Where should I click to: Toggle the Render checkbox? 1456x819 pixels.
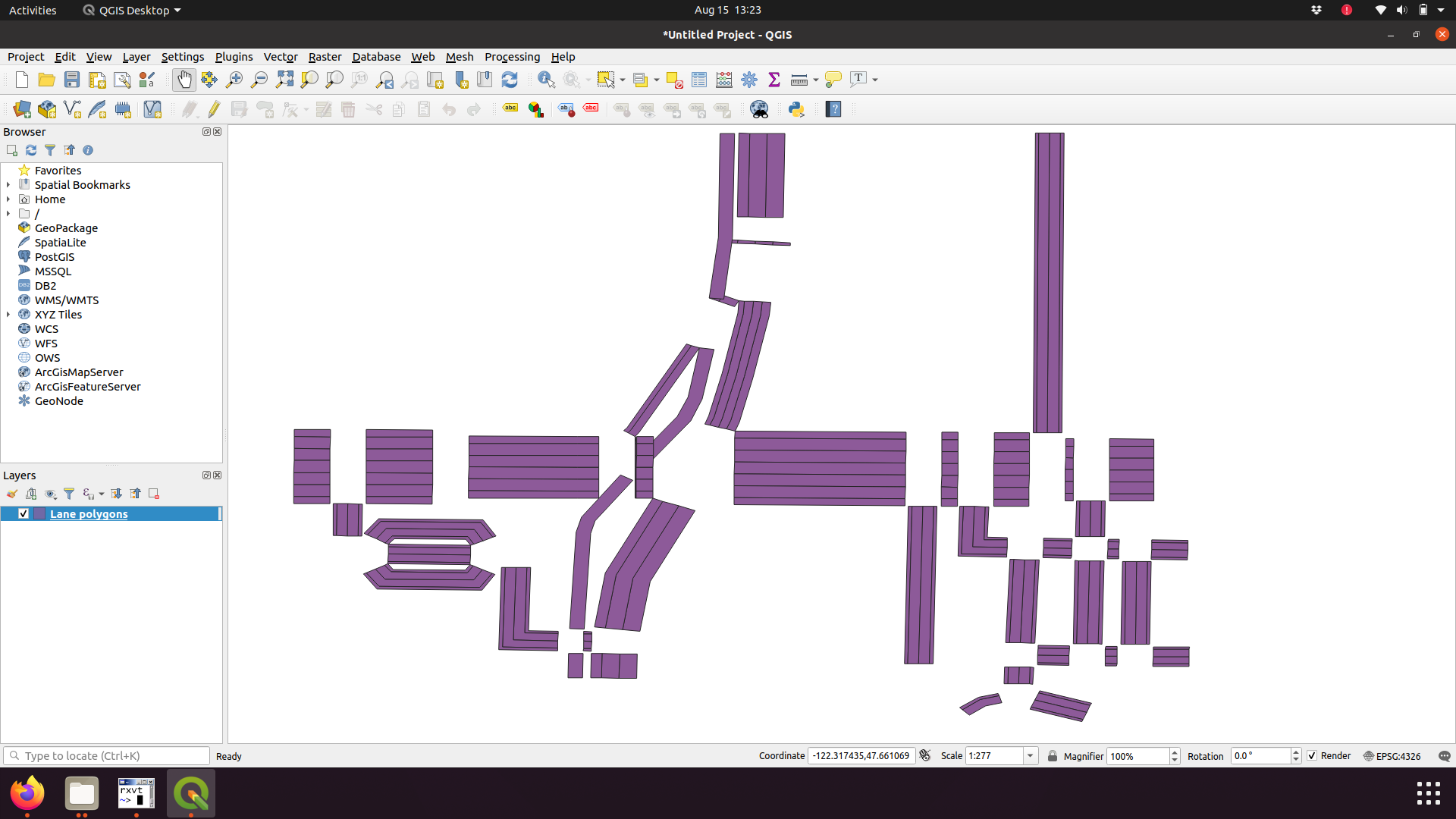tap(1312, 756)
